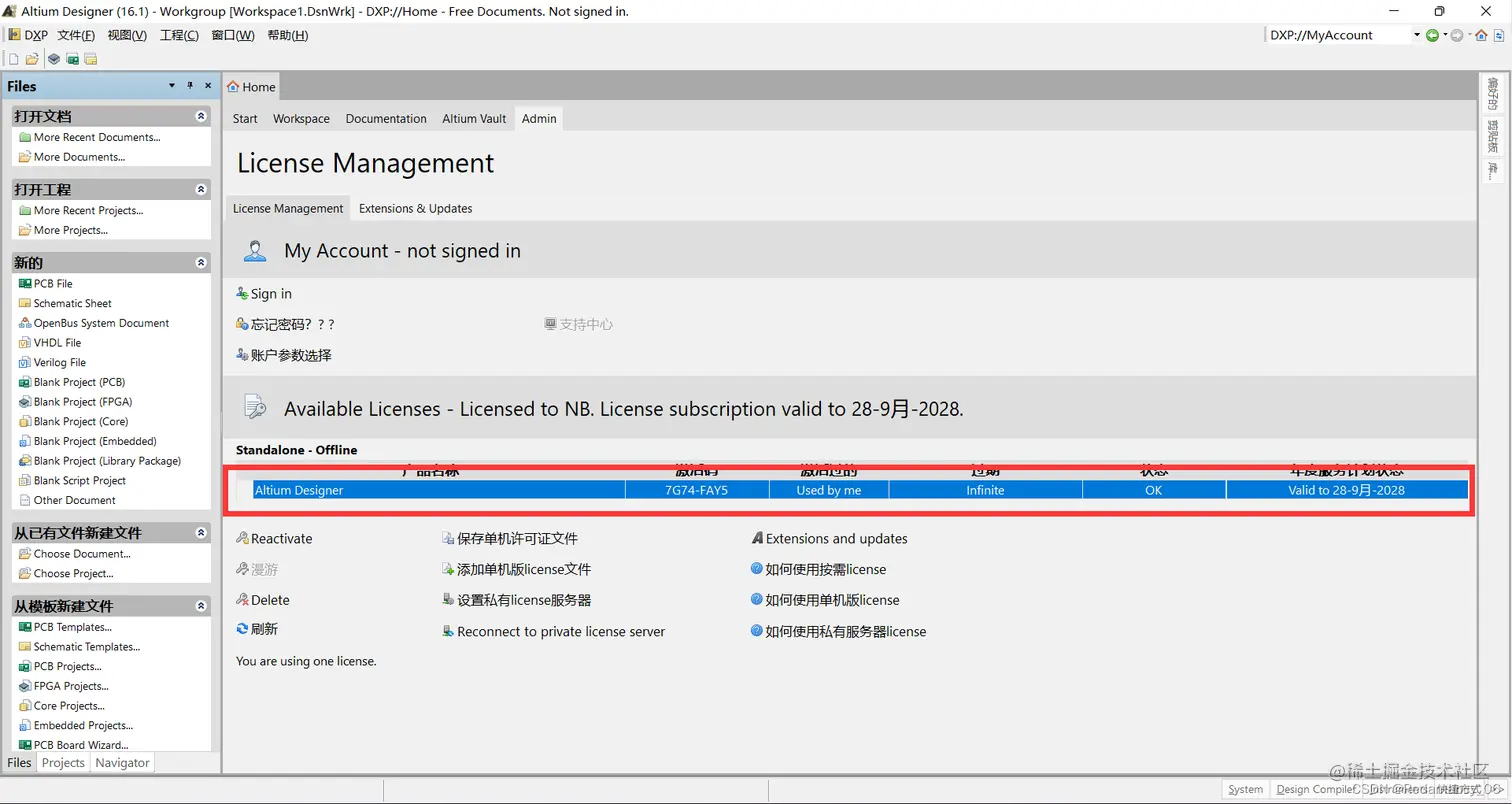Switch to the Workspace page tab
The image size is (1512, 804).
(301, 118)
